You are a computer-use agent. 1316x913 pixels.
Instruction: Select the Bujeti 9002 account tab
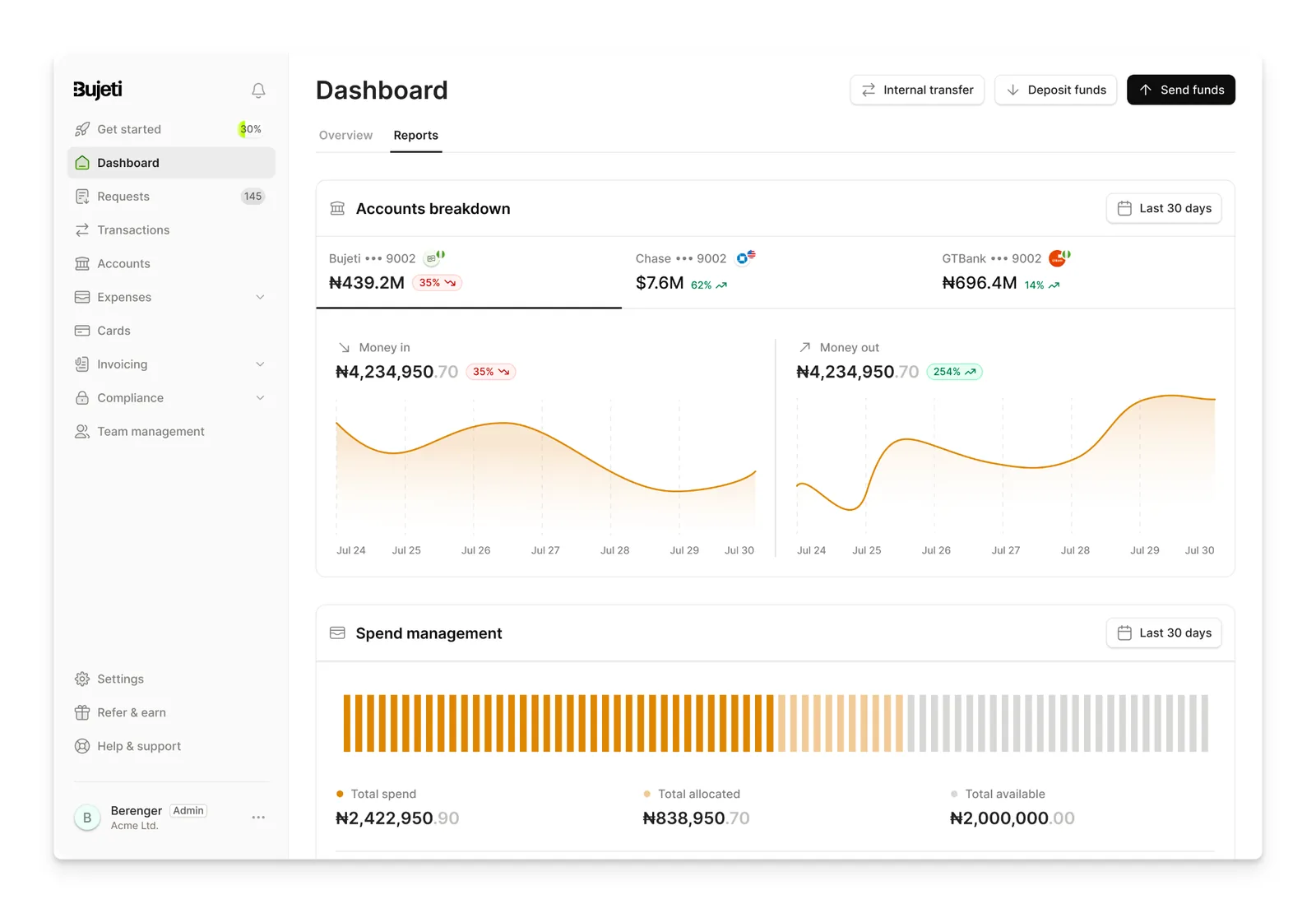pyautogui.click(x=469, y=272)
